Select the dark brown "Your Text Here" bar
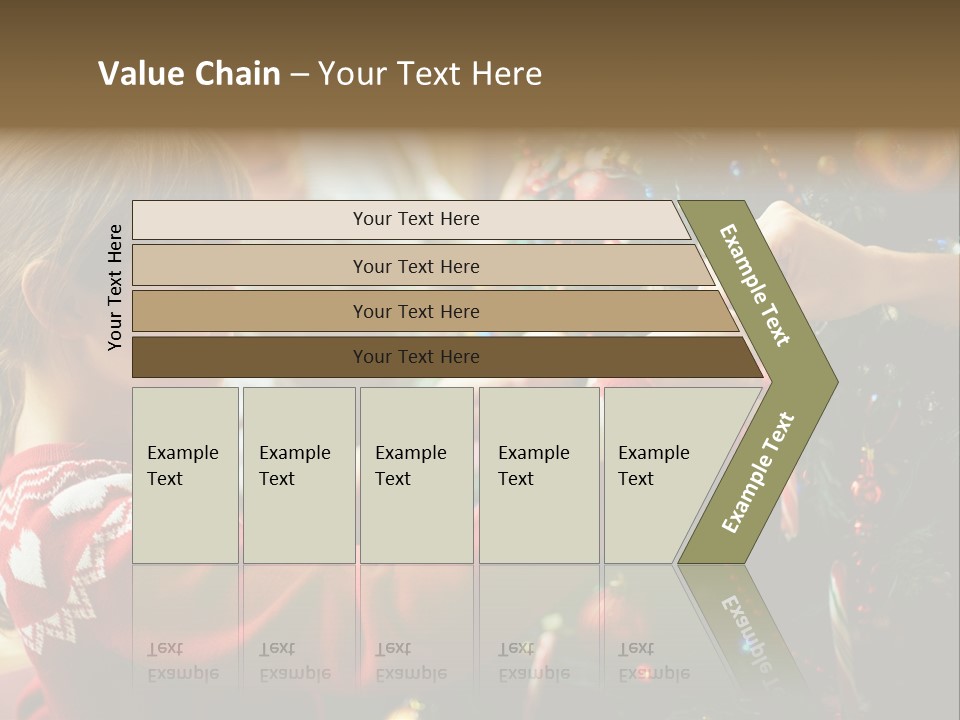The width and height of the screenshot is (960, 720). click(x=415, y=356)
